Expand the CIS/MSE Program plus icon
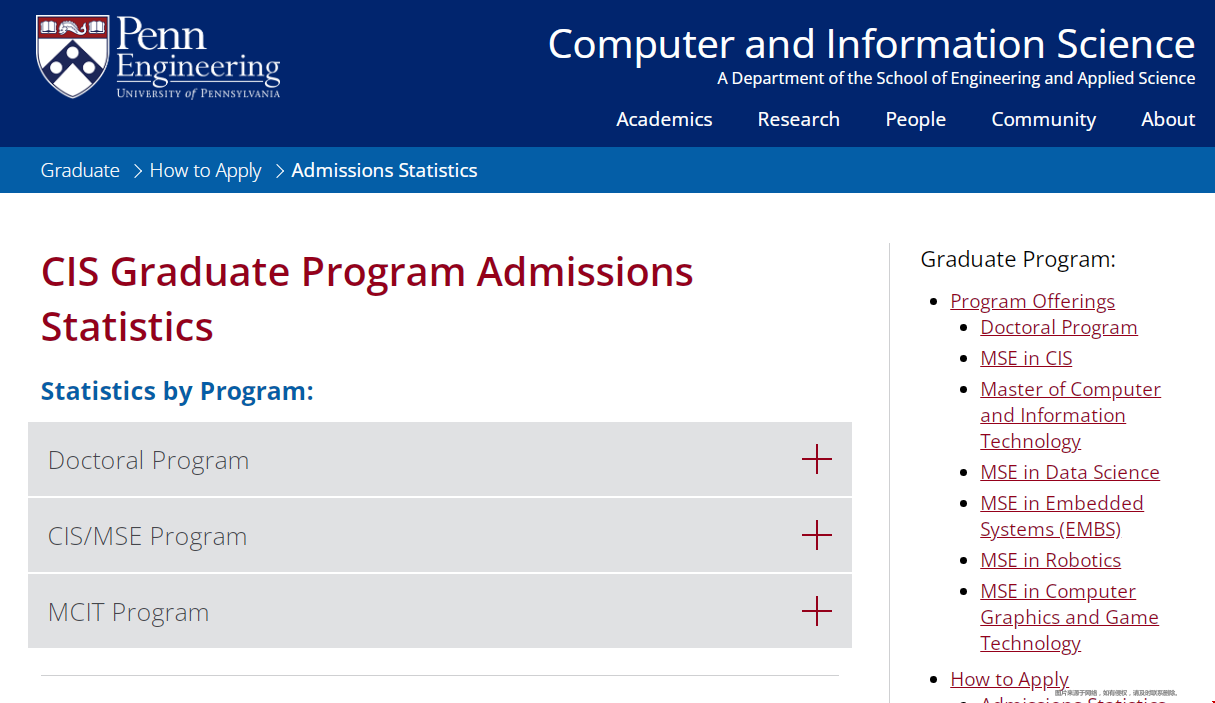 pos(817,535)
